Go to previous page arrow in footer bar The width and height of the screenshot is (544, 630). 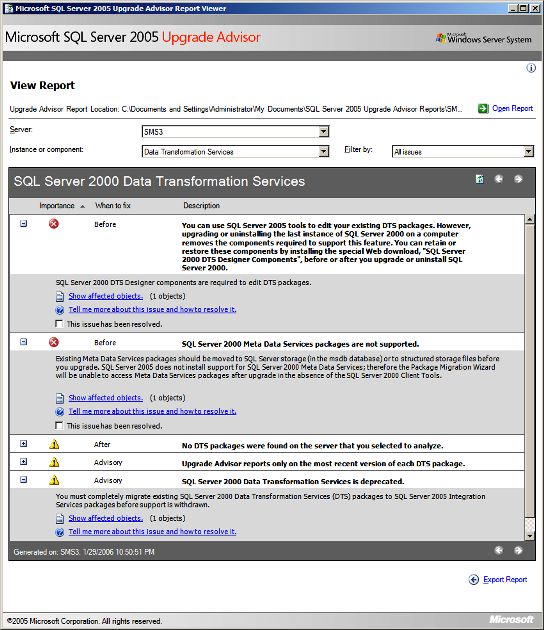click(x=499, y=550)
